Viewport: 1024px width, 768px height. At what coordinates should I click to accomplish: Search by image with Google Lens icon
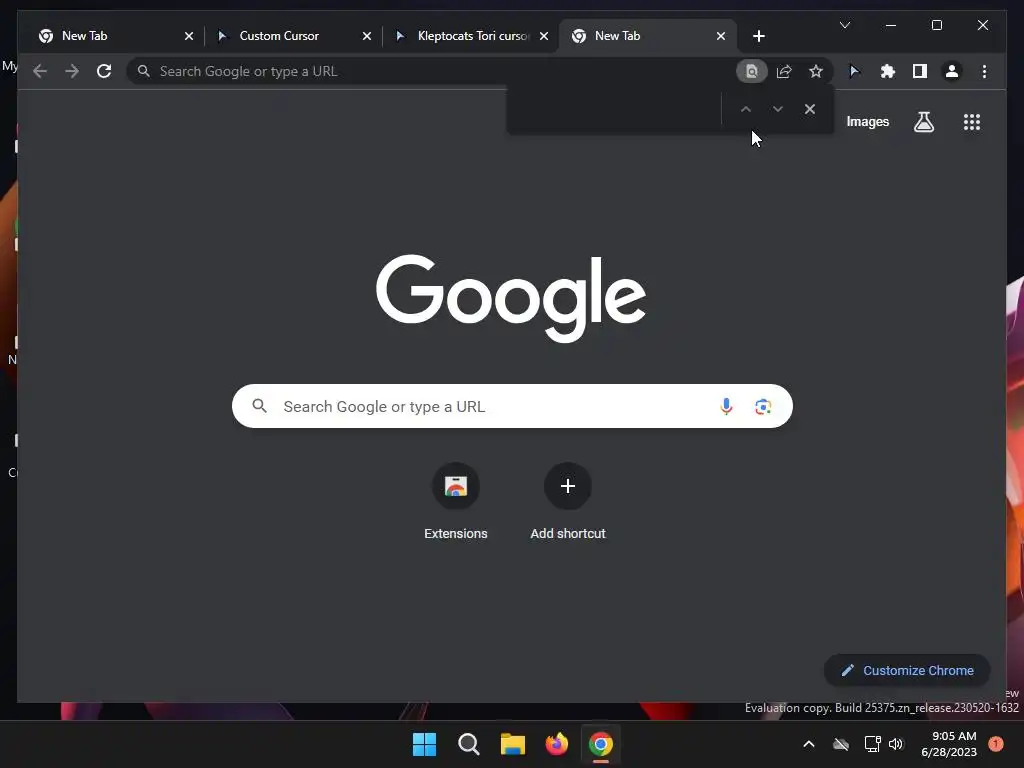click(763, 406)
